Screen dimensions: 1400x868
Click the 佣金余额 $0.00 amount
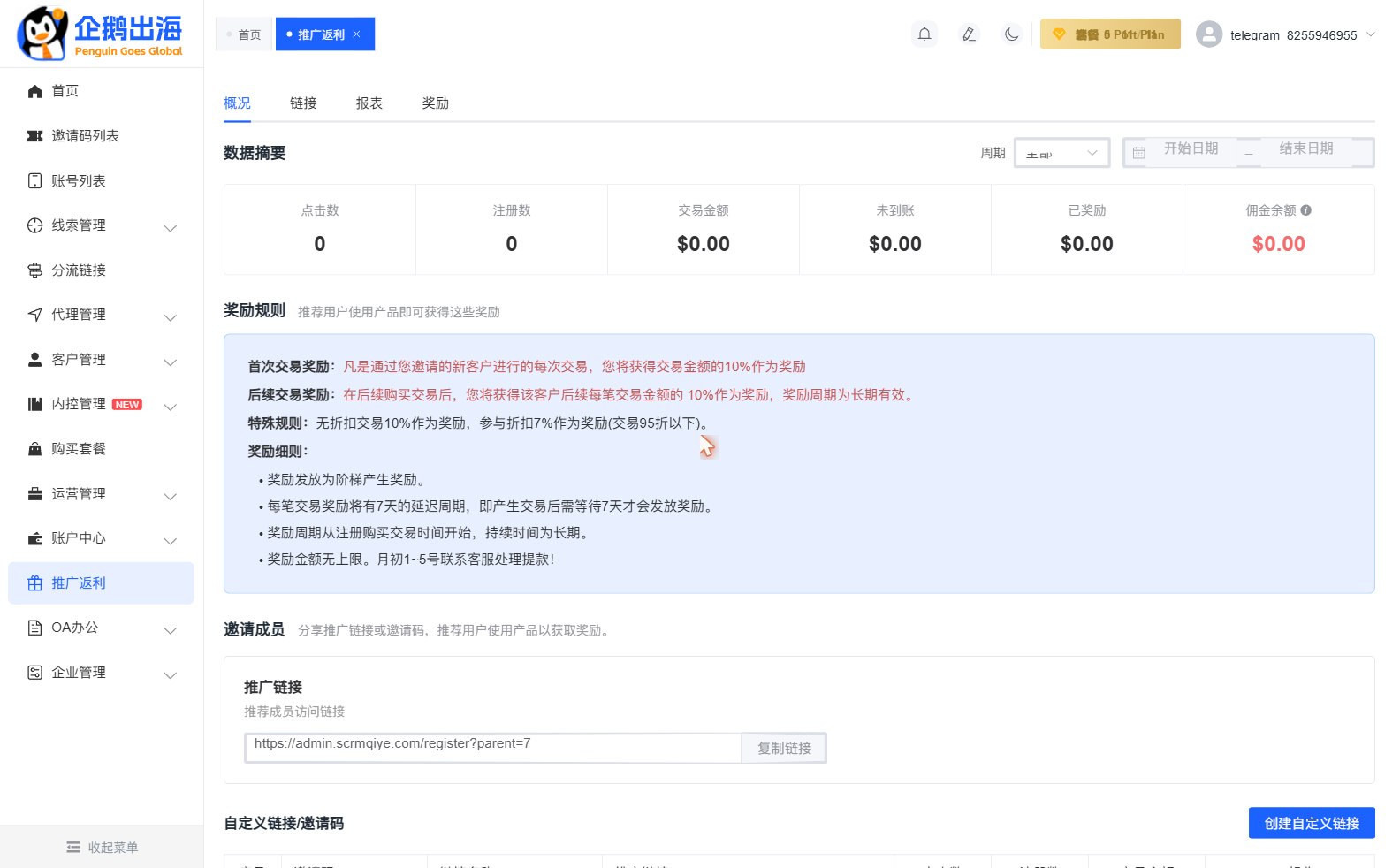click(x=1278, y=244)
